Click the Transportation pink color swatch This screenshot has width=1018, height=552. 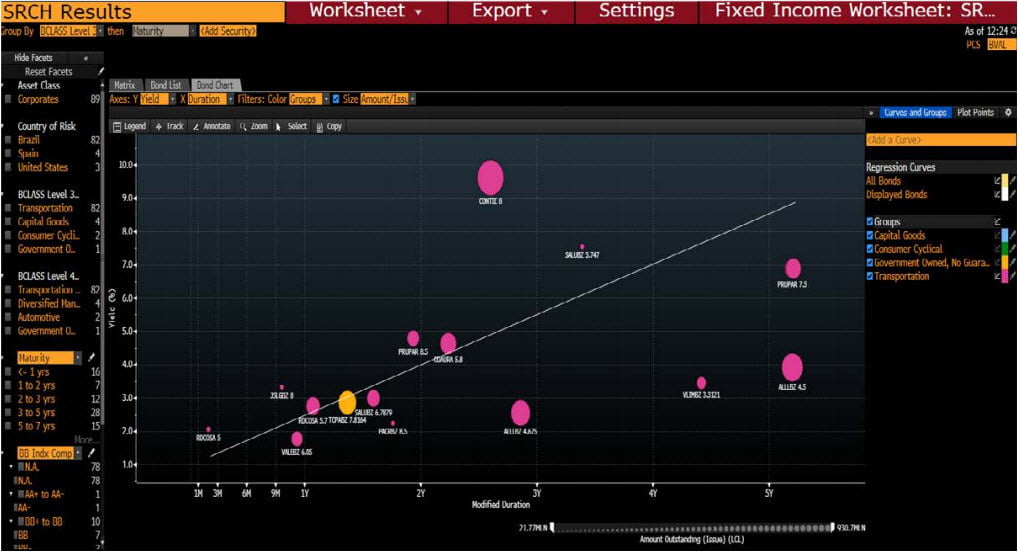[1005, 276]
